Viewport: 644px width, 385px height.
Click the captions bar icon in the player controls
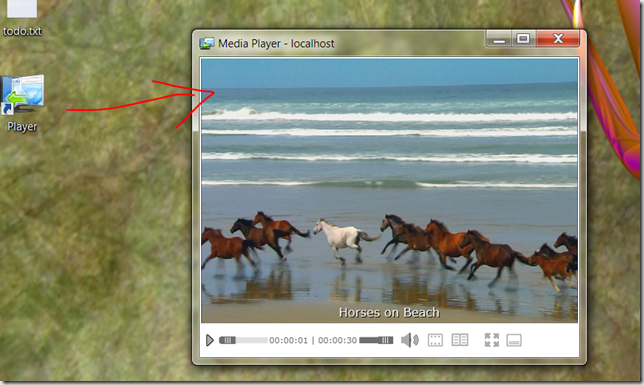[x=514, y=341]
